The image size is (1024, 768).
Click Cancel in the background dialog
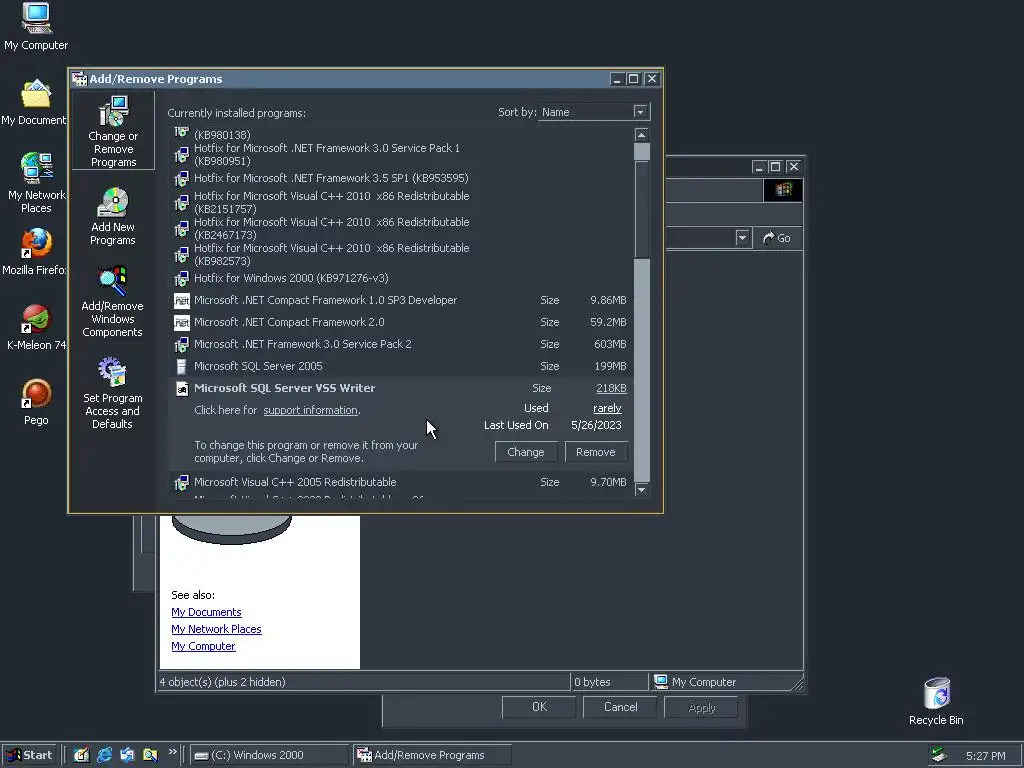click(x=620, y=707)
